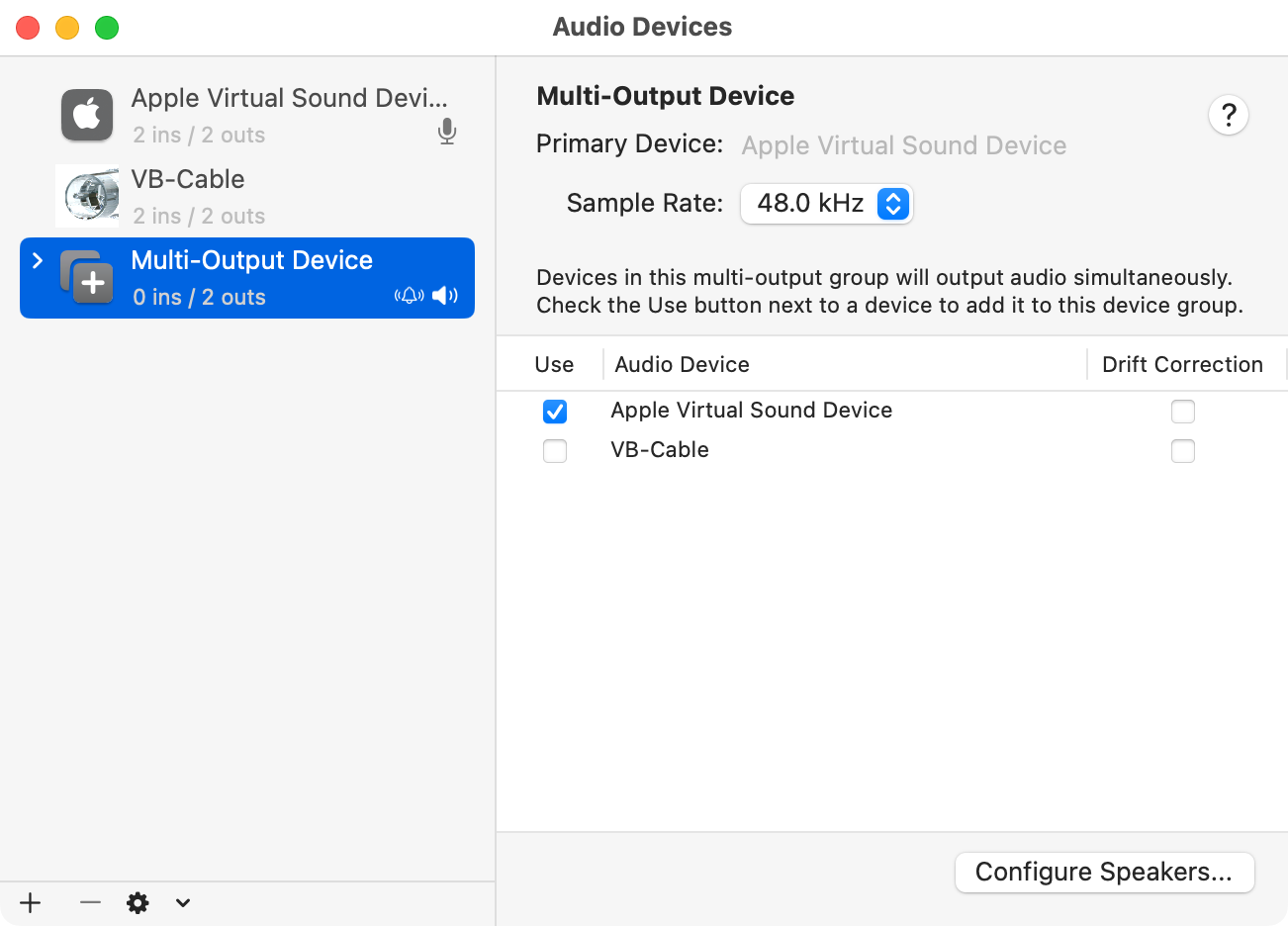Click the Configure Speakers button
The image size is (1288, 926).
click(x=1104, y=873)
